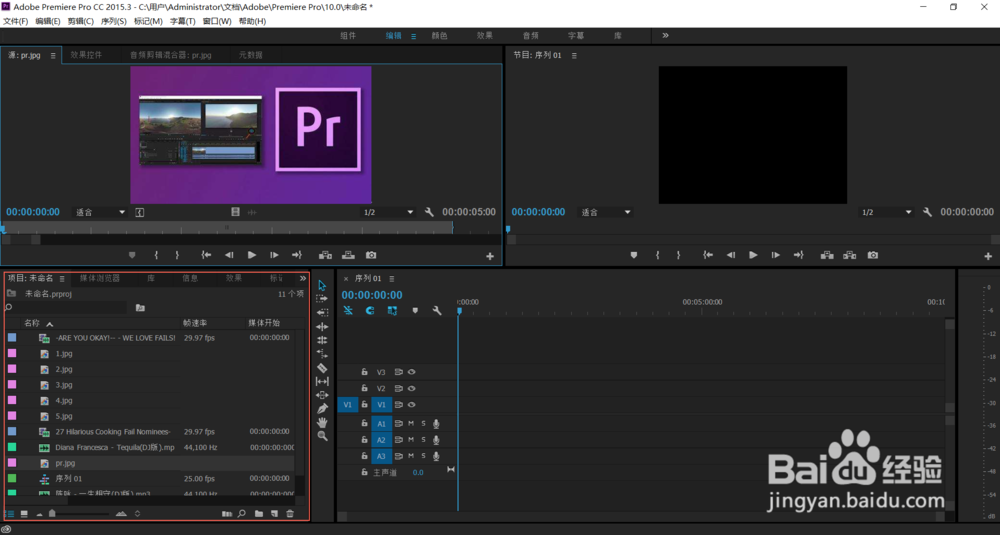This screenshot has width=1000, height=535.
Task: Open program monitor settings wrench
Action: click(x=927, y=212)
